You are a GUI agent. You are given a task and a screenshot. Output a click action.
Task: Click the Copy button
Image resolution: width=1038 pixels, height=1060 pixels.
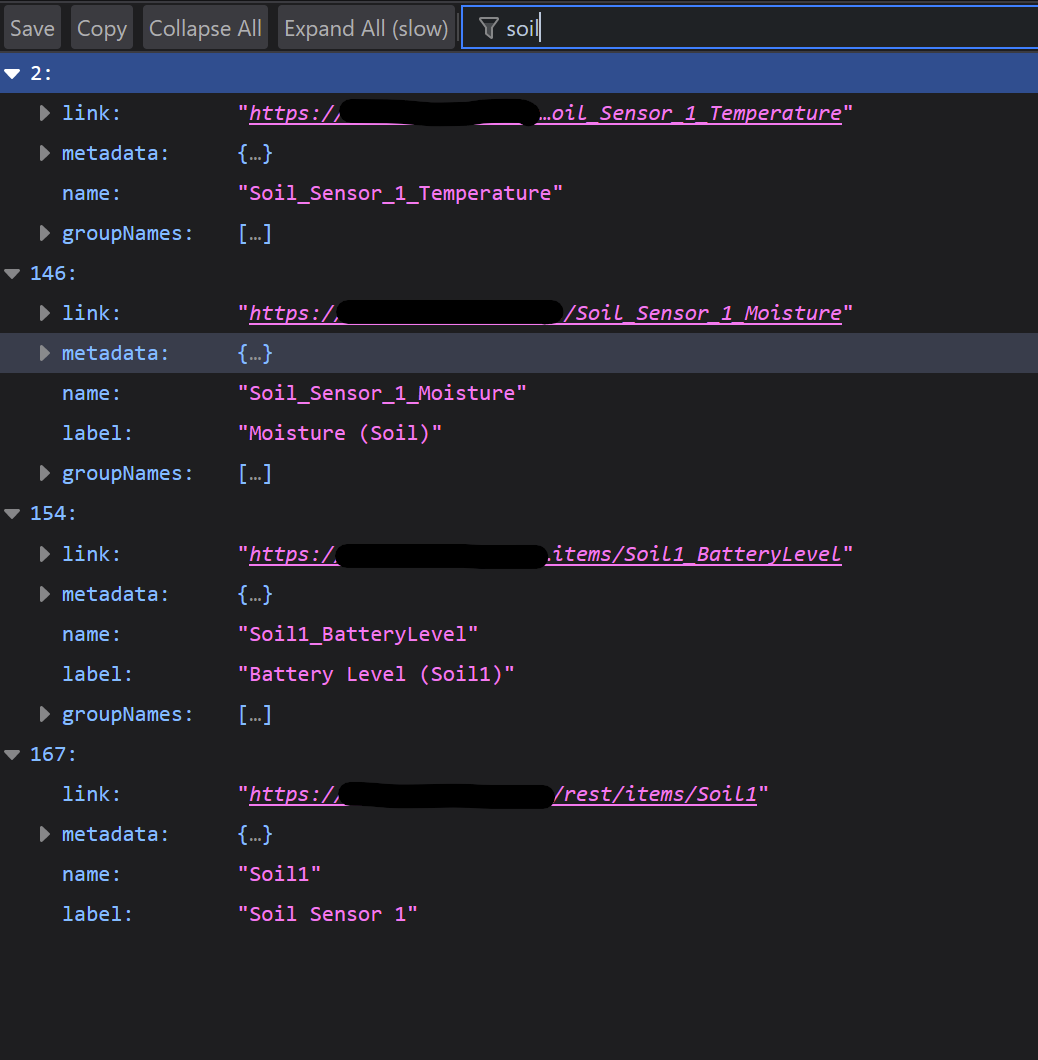(x=100, y=27)
